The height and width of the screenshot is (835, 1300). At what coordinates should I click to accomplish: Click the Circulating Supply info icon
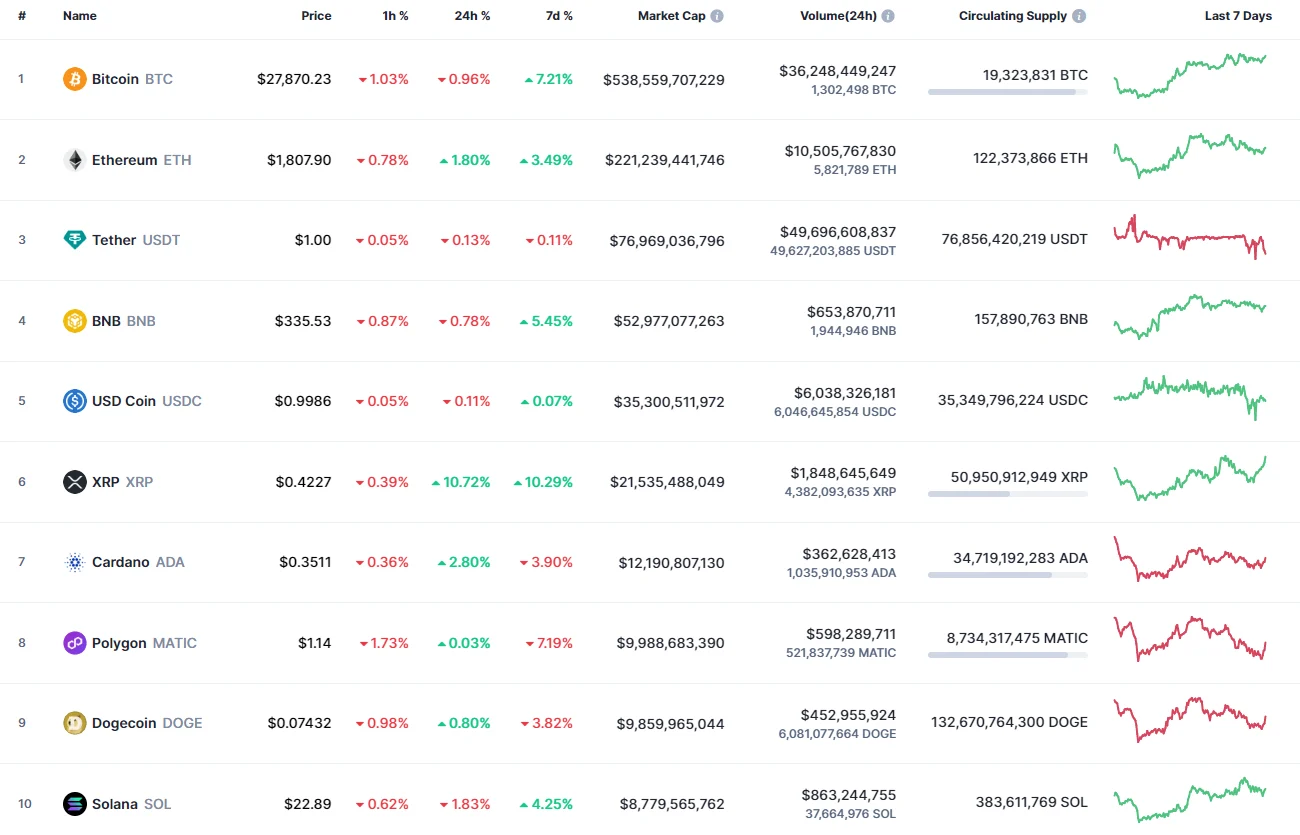[x=1078, y=15]
